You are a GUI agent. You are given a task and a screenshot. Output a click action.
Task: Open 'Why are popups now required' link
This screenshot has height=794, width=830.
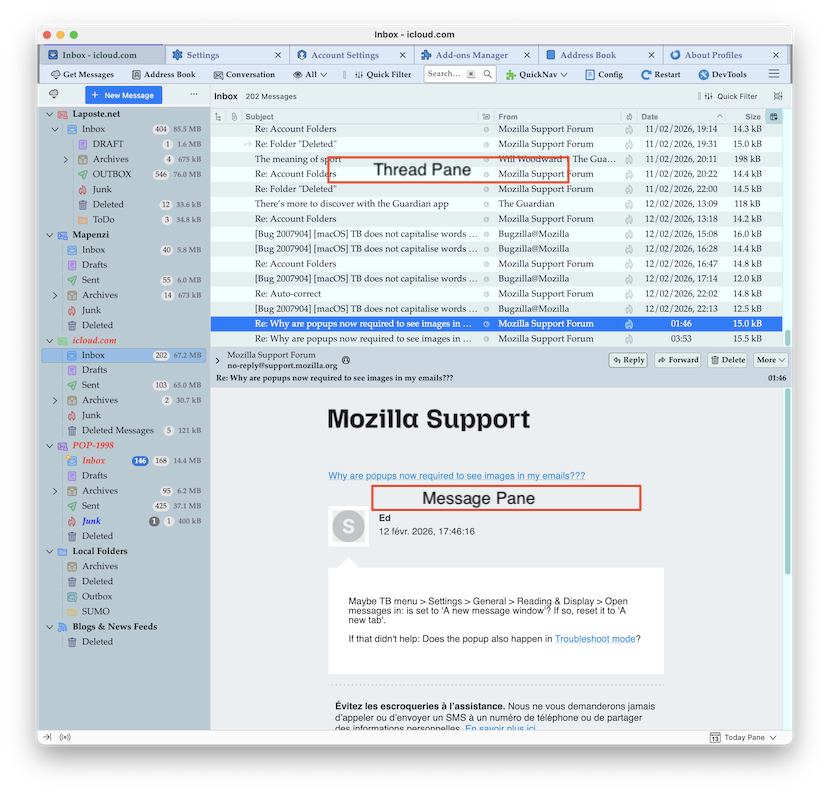pos(456,476)
